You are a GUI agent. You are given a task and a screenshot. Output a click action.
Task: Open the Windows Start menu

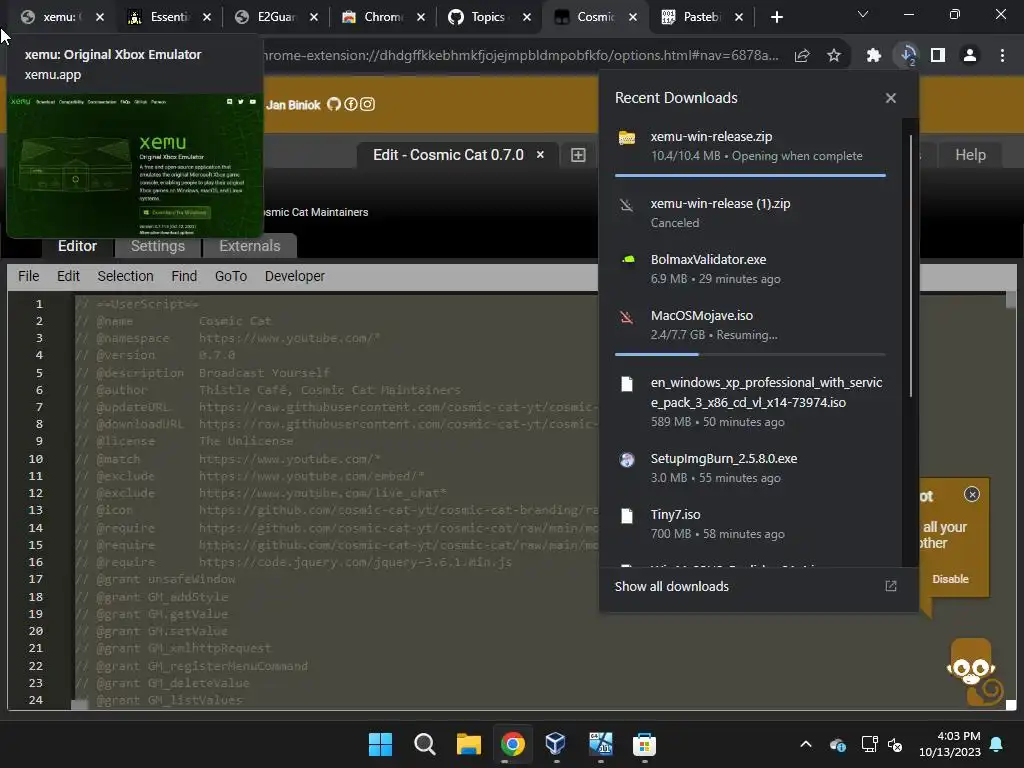coord(380,744)
